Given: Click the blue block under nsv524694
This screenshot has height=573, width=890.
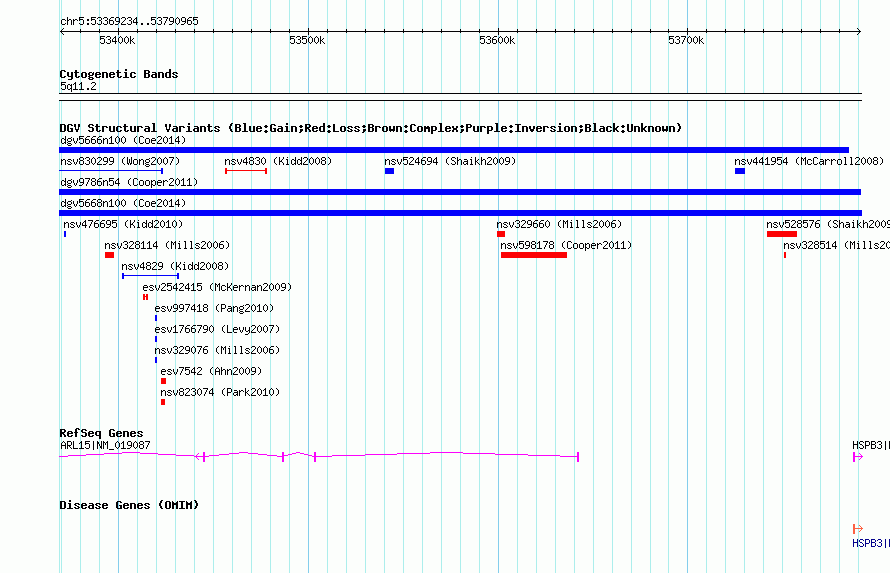Looking at the screenshot, I should click(x=389, y=171).
